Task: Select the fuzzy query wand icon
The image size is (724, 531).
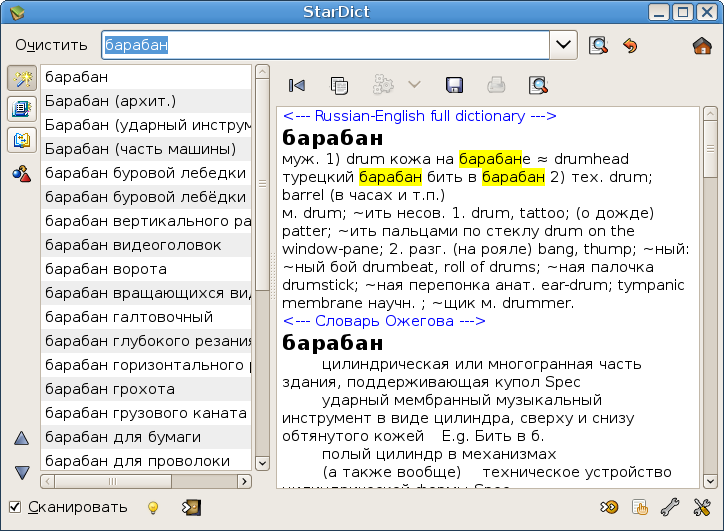Action: (x=21, y=78)
